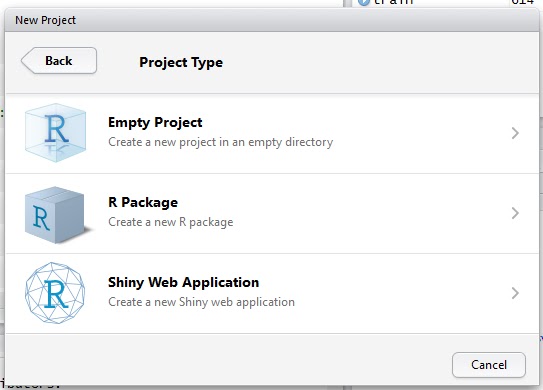Image resolution: width=543 pixels, height=390 pixels.
Task: Expand the R Package chevron arrow
Action: tap(515, 213)
